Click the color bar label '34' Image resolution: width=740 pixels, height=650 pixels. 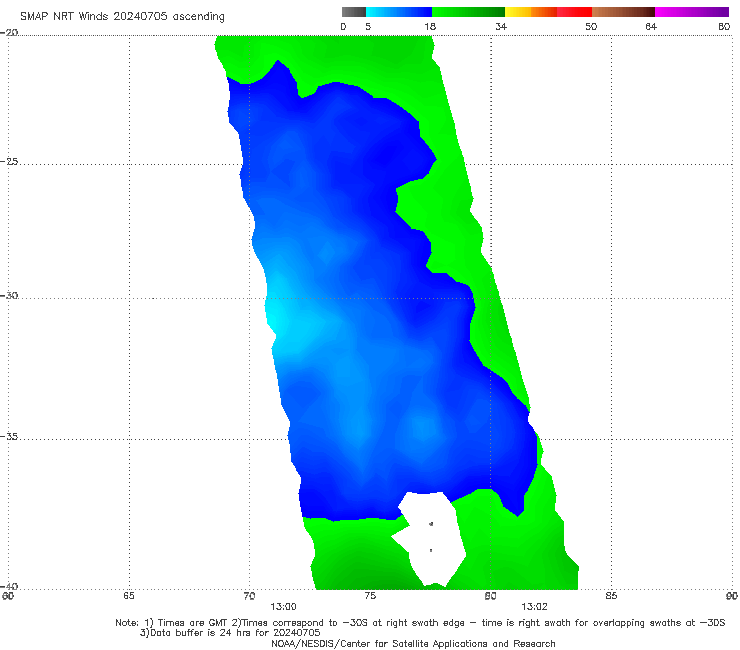click(501, 26)
